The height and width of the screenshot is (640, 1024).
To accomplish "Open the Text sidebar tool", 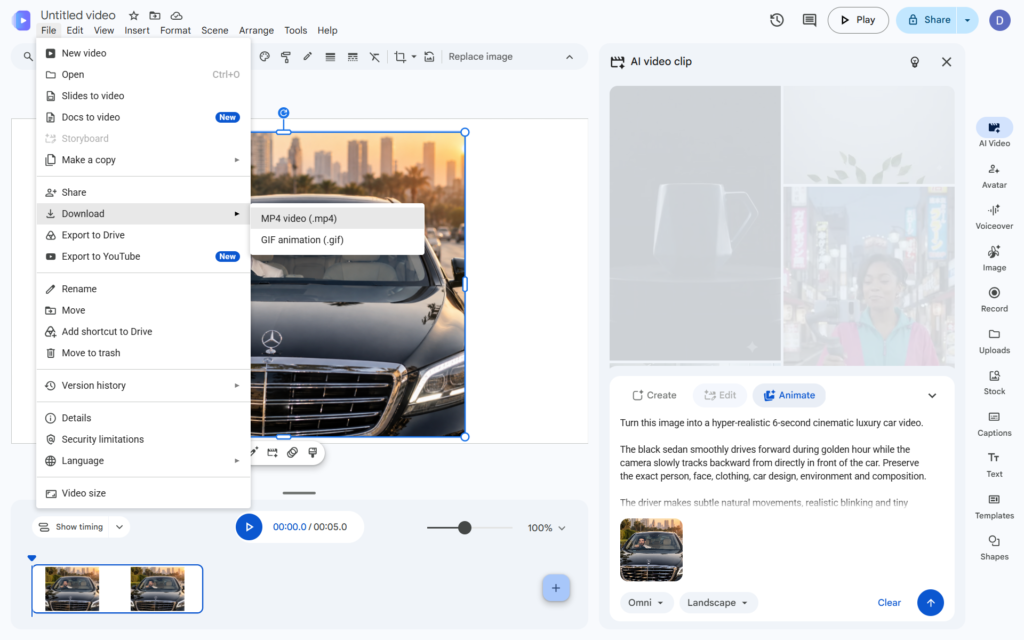I will click(994, 465).
